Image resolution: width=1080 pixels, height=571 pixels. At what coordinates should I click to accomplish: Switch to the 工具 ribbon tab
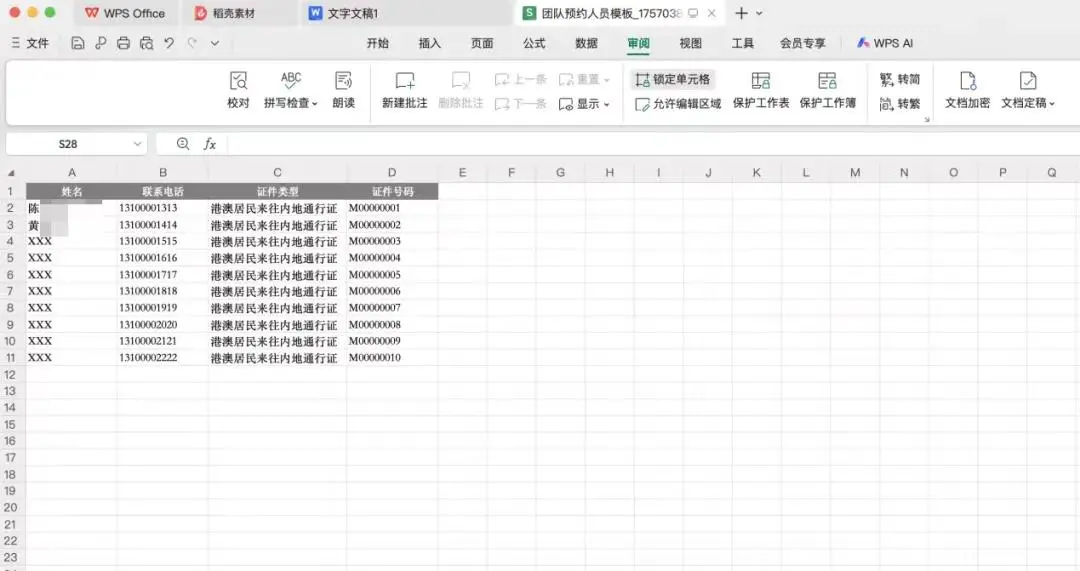pyautogui.click(x=742, y=43)
